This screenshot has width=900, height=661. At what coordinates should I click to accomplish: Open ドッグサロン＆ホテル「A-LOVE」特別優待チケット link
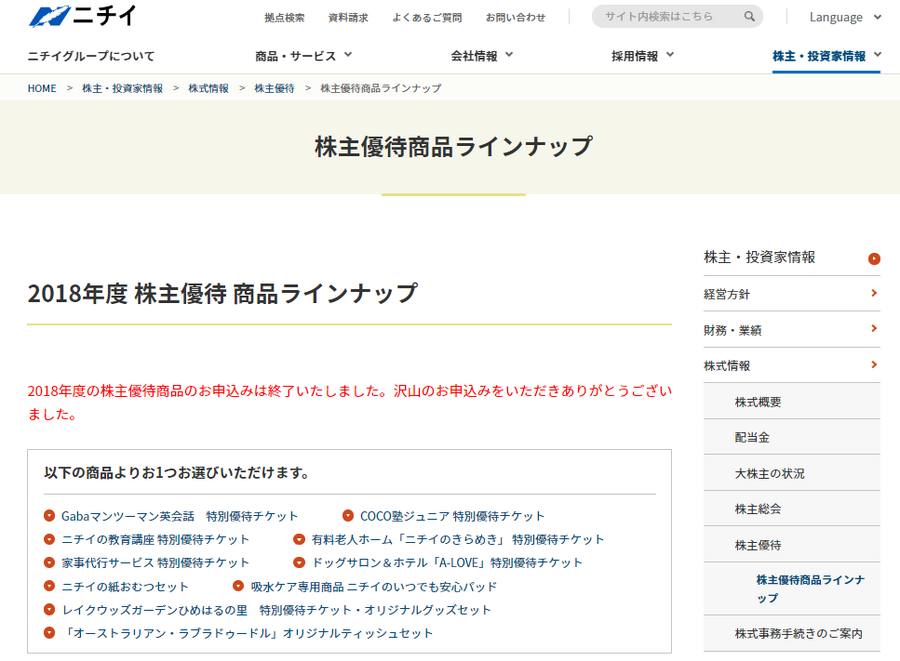pyautogui.click(x=447, y=563)
